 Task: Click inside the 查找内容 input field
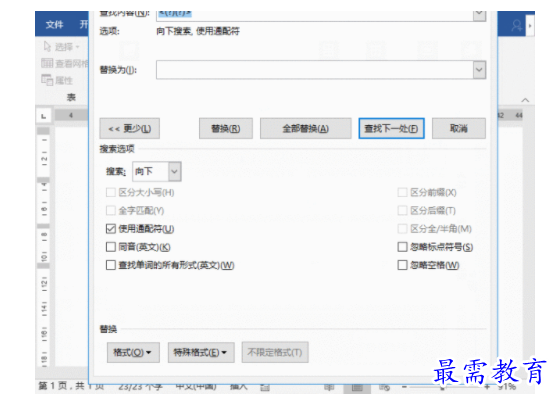point(315,15)
